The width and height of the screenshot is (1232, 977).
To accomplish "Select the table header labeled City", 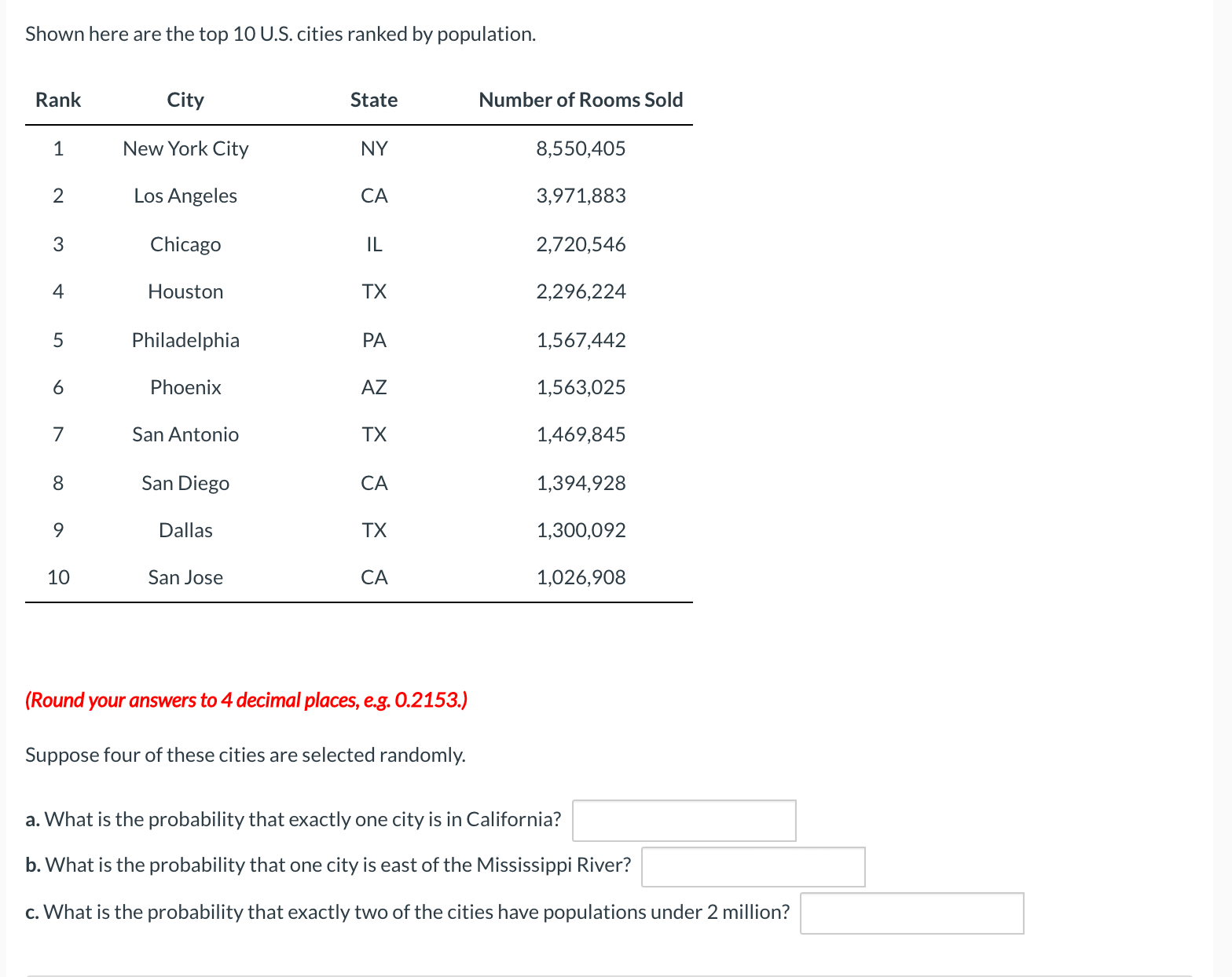I will (x=185, y=100).
